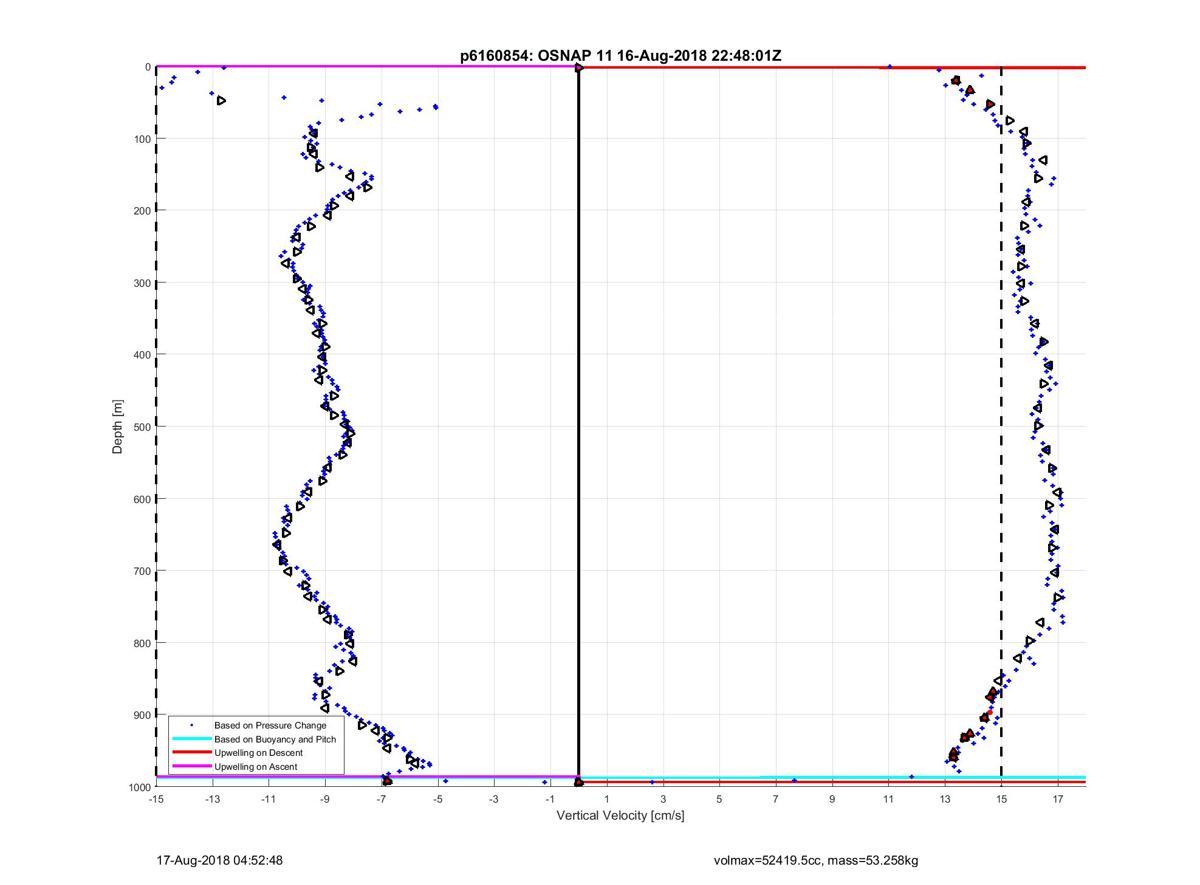Click the x-axis tick label -9

pyautogui.click(x=325, y=799)
